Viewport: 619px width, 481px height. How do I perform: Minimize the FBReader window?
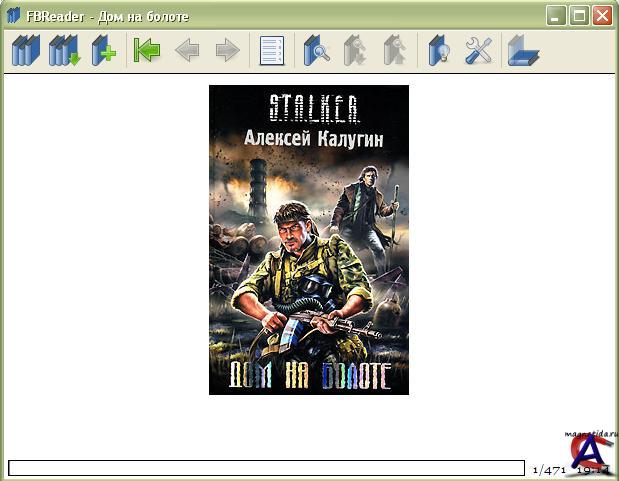click(x=556, y=16)
